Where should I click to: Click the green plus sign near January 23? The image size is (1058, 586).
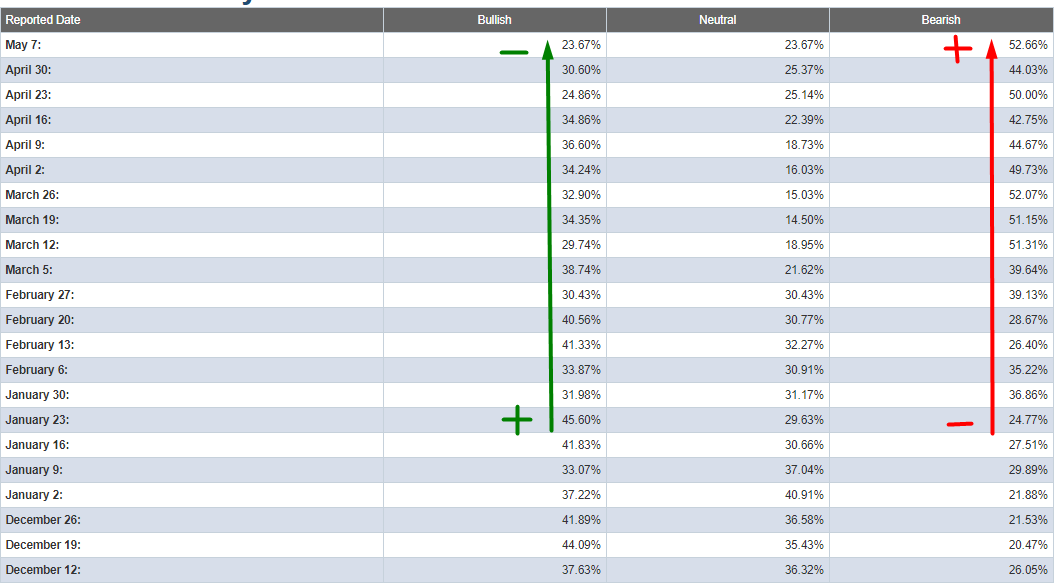coord(516,421)
